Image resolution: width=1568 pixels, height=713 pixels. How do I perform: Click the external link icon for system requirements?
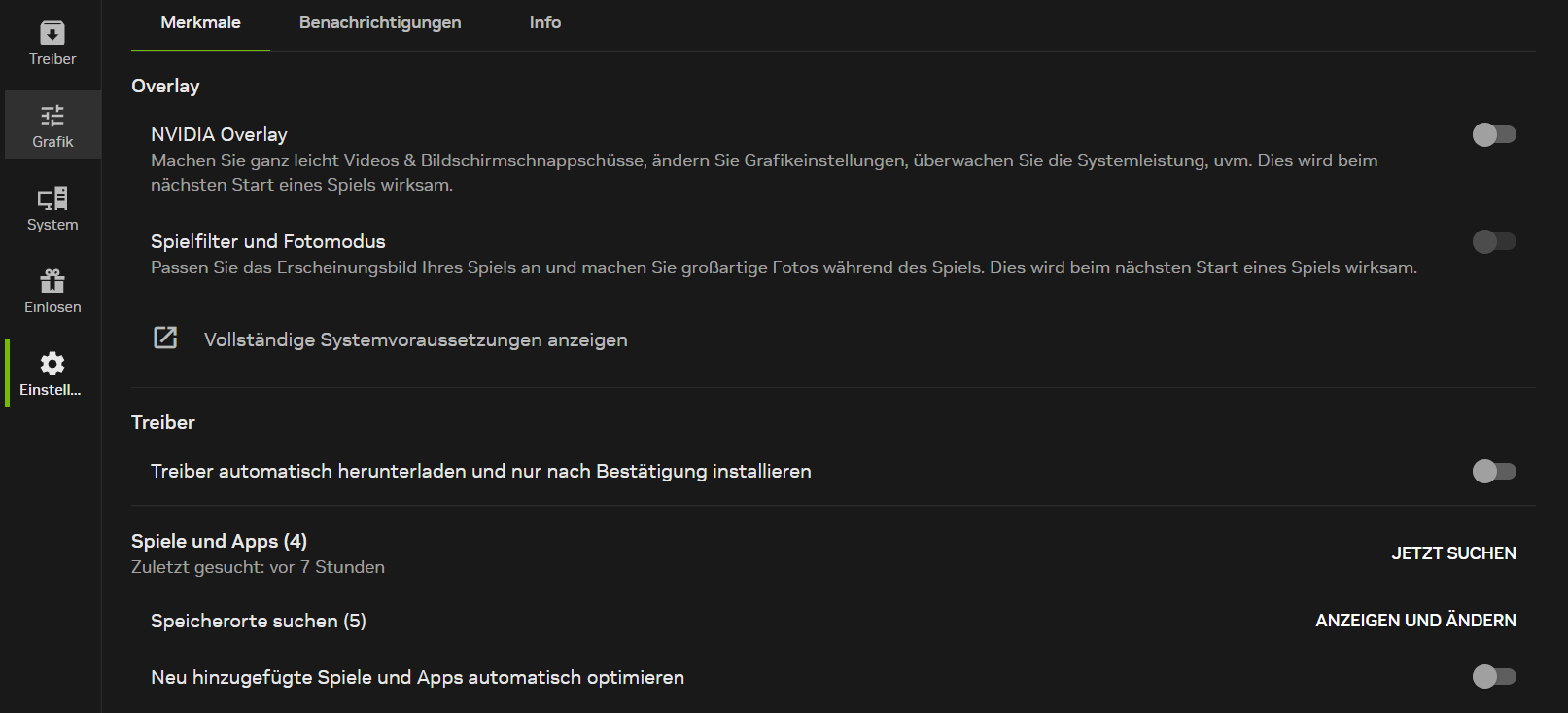(x=165, y=338)
